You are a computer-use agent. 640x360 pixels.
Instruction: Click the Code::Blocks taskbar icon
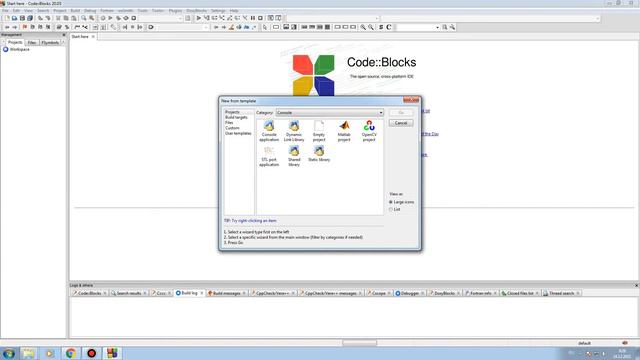112,353
